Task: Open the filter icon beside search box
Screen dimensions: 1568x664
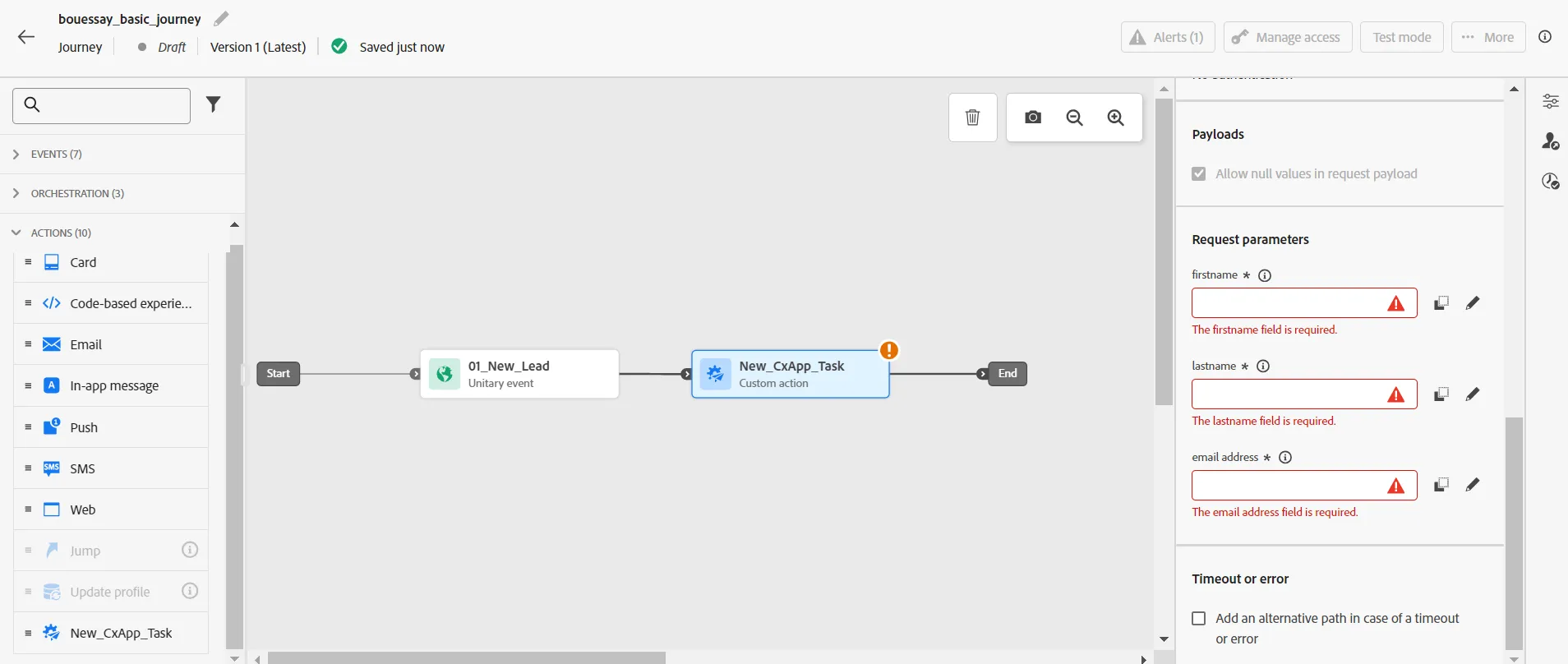Action: click(x=214, y=104)
